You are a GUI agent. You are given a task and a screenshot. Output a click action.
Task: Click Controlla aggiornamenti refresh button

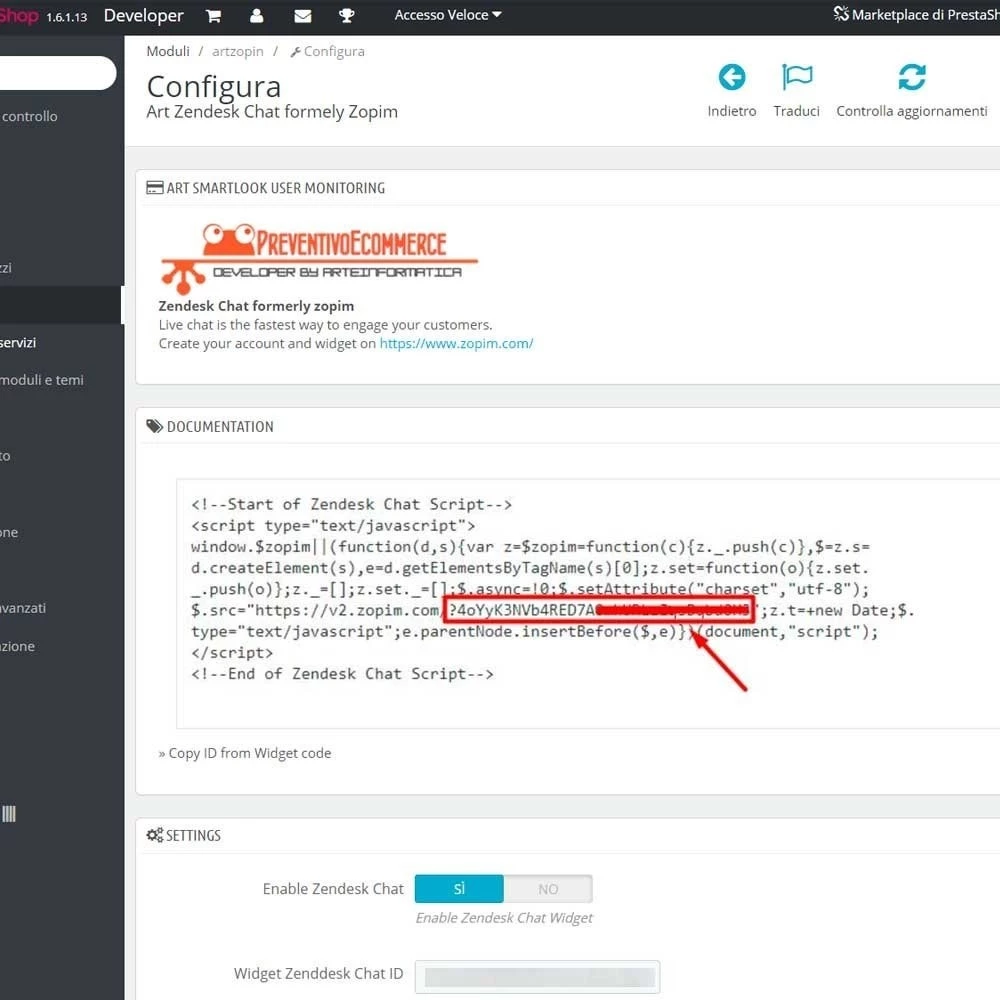click(911, 91)
